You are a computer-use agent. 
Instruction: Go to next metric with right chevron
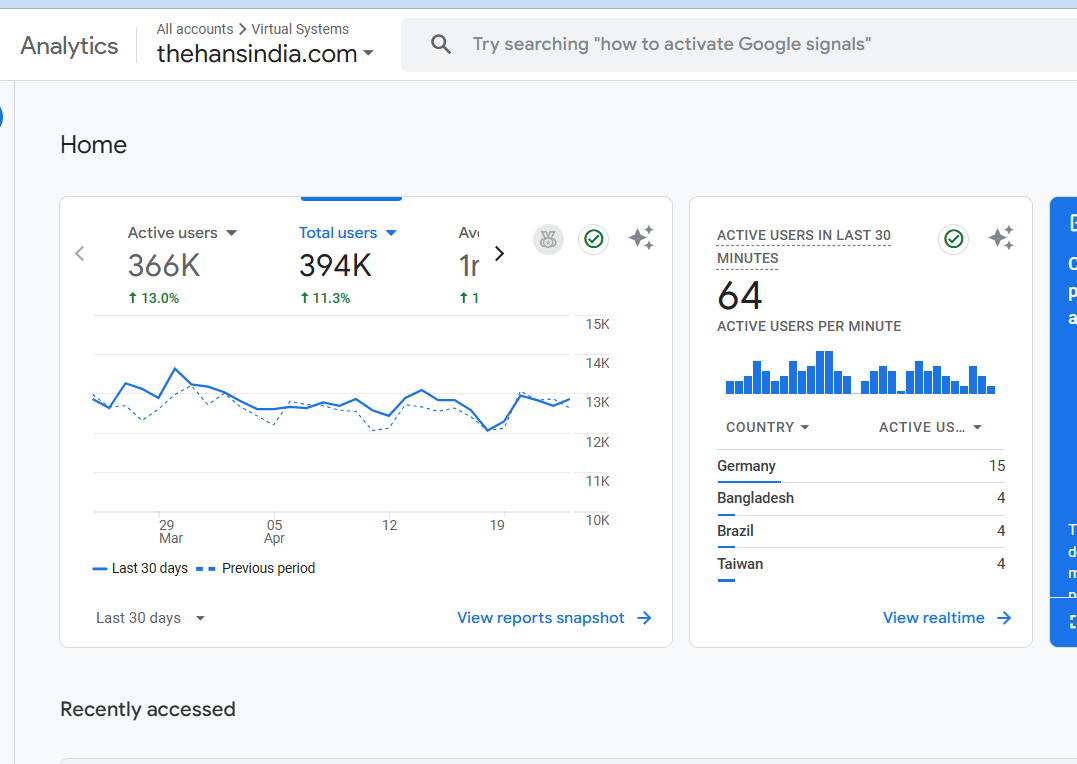[500, 254]
